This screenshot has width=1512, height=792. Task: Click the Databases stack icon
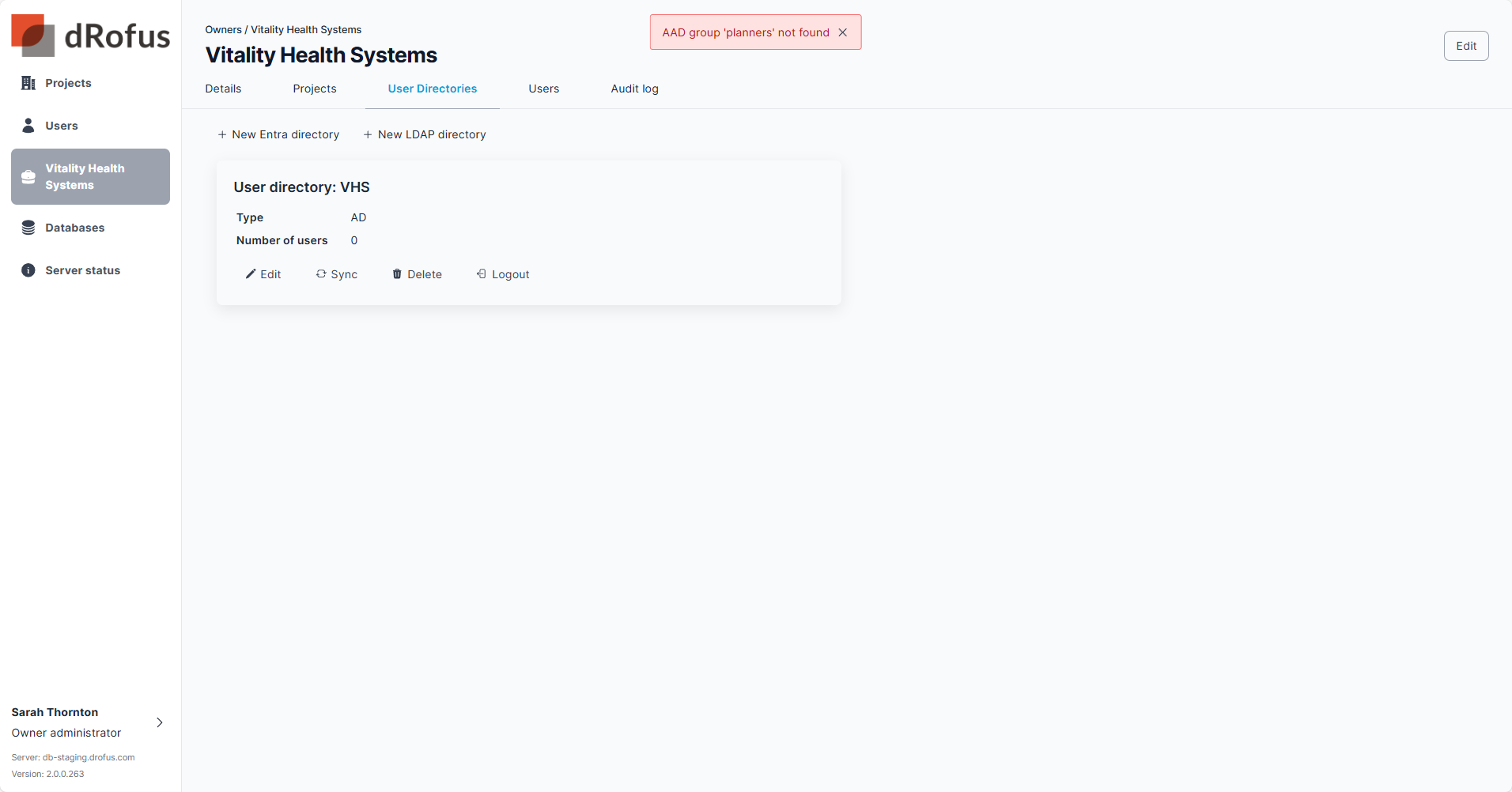pyautogui.click(x=28, y=228)
